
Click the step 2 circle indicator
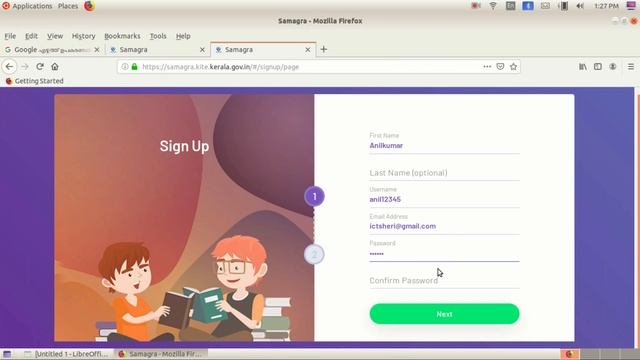pyautogui.click(x=314, y=254)
